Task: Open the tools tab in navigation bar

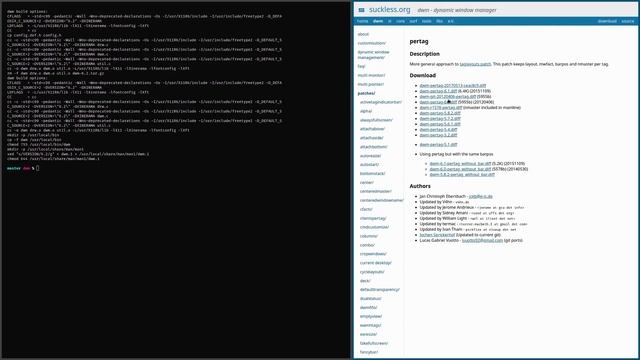Action: point(427,21)
